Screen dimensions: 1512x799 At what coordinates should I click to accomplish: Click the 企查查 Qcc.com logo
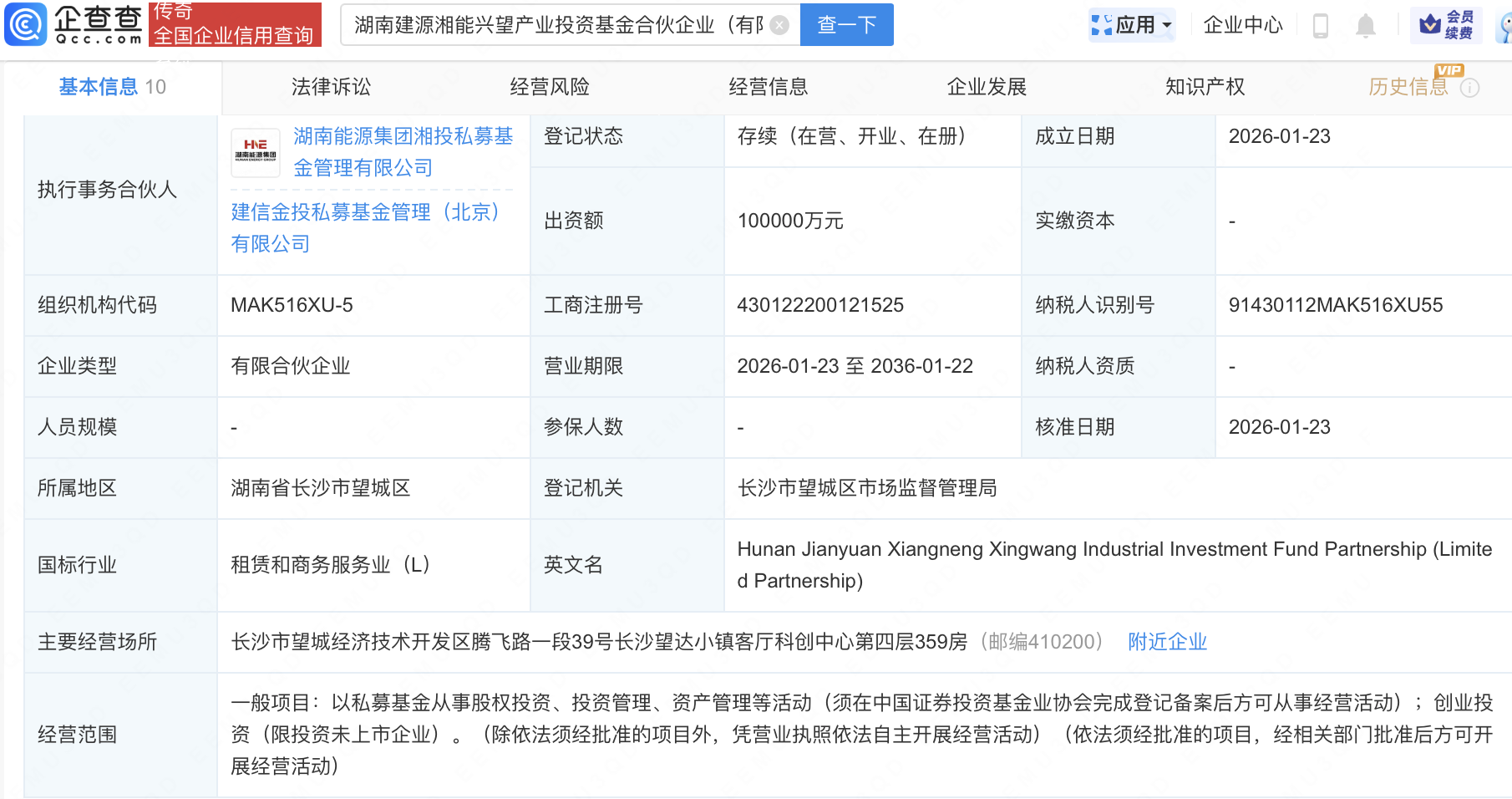coord(74,23)
